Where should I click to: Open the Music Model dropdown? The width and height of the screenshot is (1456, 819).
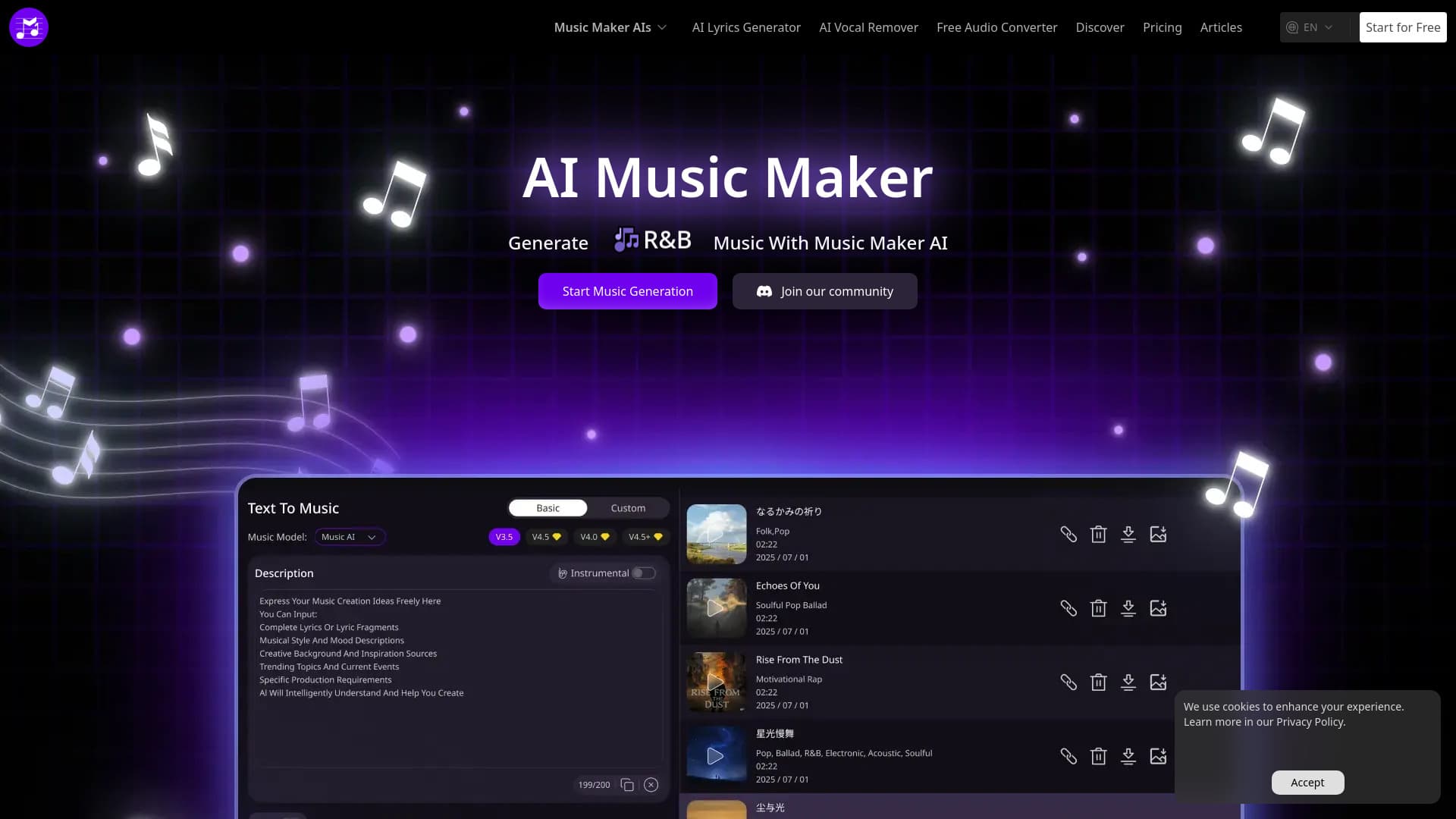coord(350,536)
